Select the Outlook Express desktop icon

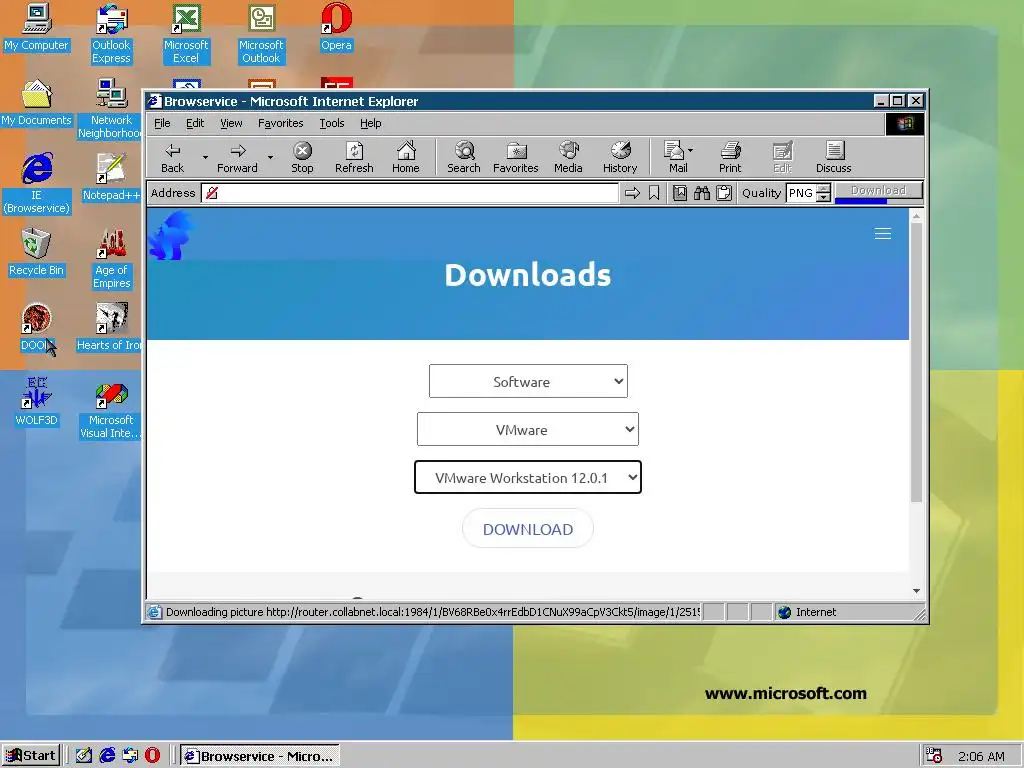111,33
